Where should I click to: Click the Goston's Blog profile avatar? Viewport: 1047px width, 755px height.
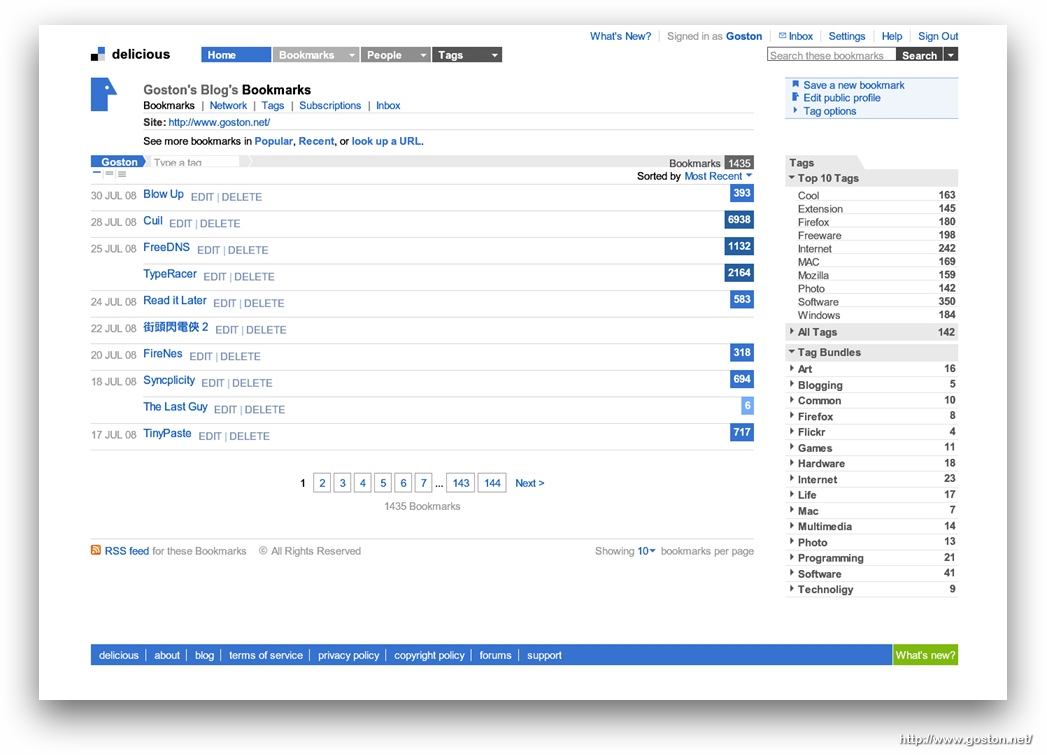click(x=103, y=94)
